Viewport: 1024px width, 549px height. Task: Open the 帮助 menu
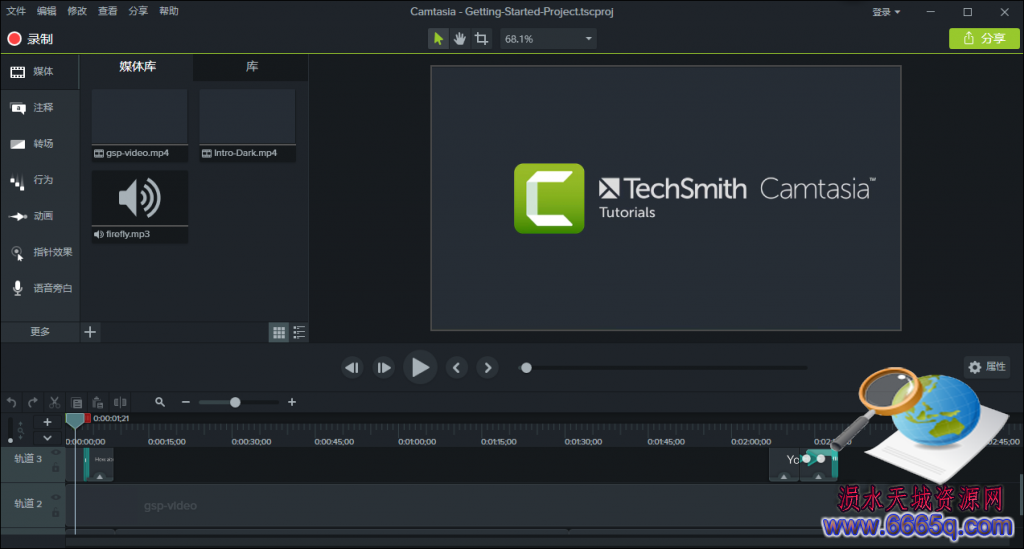(168, 11)
